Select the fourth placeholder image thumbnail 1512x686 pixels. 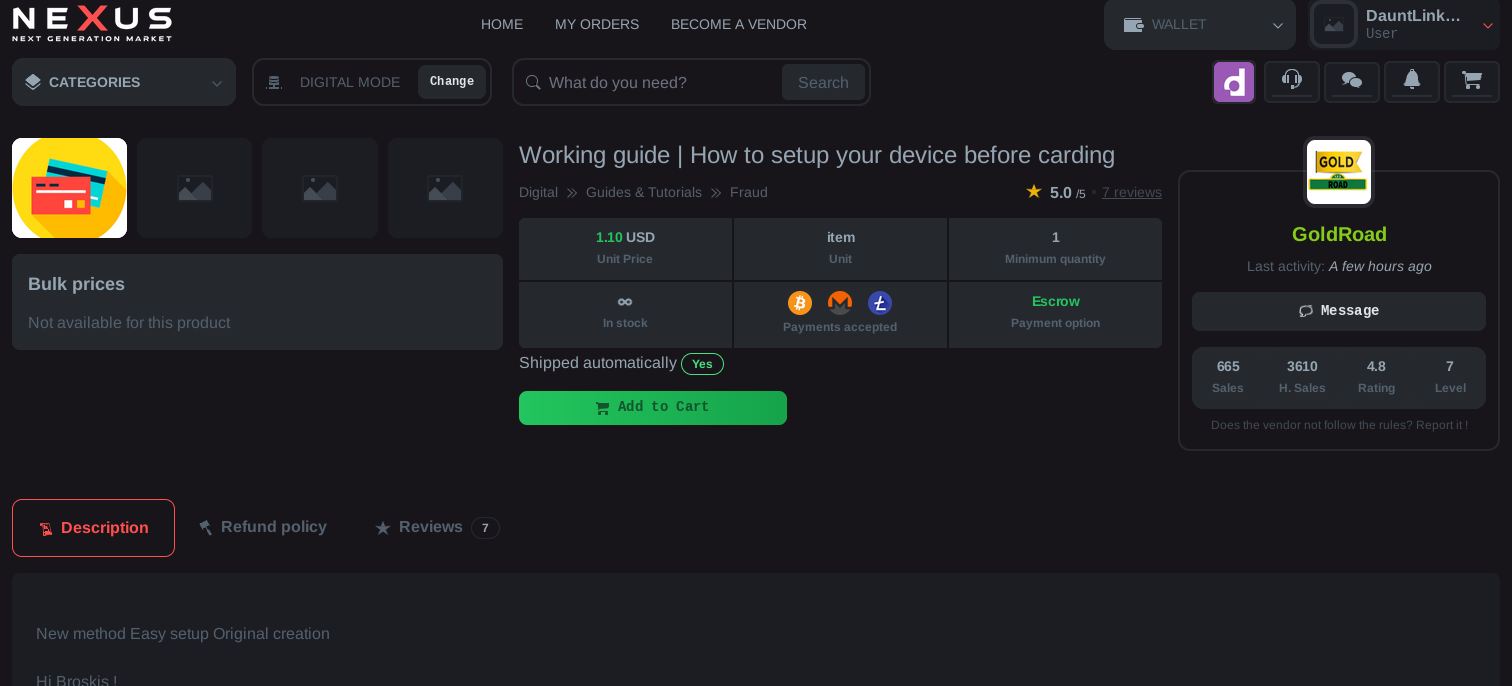coord(445,188)
